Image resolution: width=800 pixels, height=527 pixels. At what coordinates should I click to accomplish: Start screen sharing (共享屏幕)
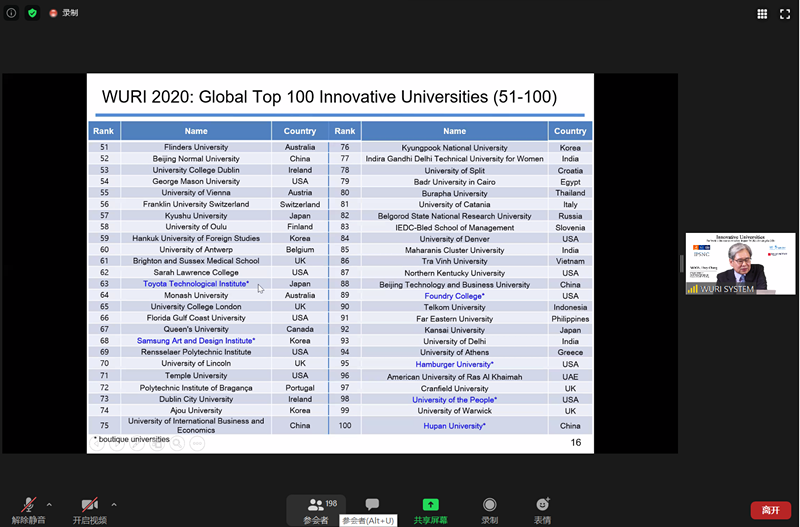point(430,510)
